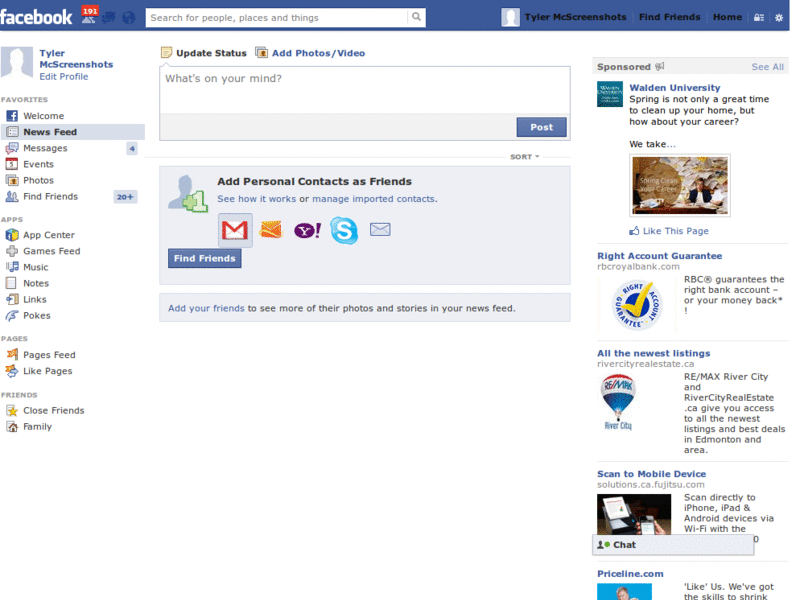
Task: Open privacy shortcuts lock icon
Action: pos(759,17)
